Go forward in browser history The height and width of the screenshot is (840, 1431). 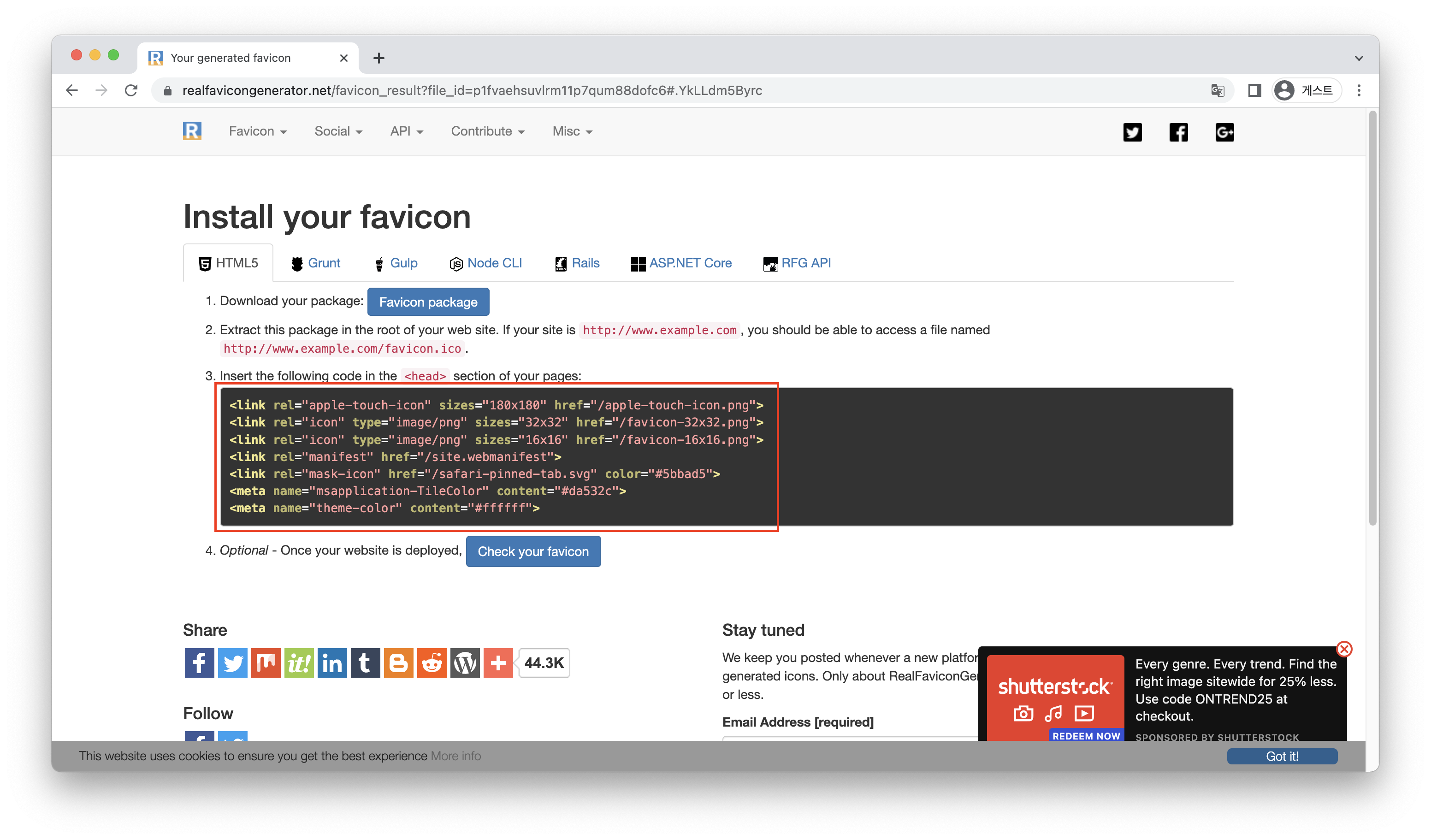click(101, 90)
